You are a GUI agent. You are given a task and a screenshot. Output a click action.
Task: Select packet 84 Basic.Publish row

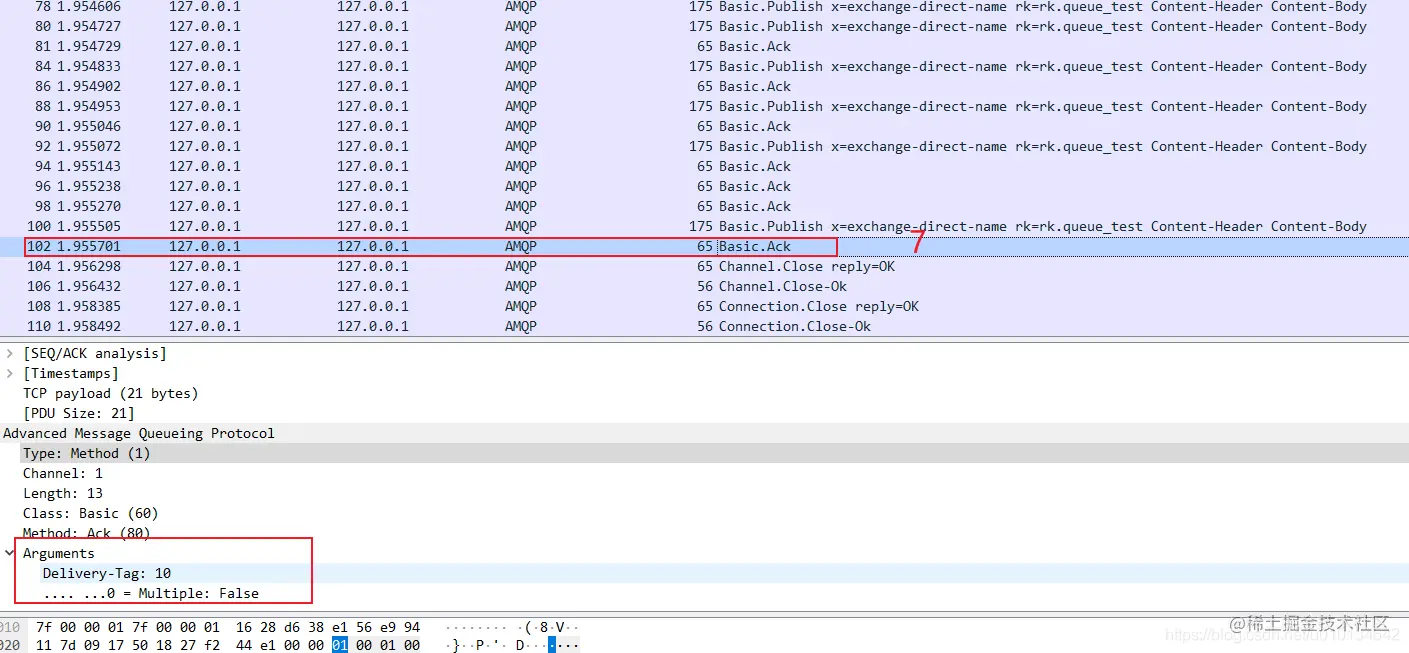[x=704, y=66]
